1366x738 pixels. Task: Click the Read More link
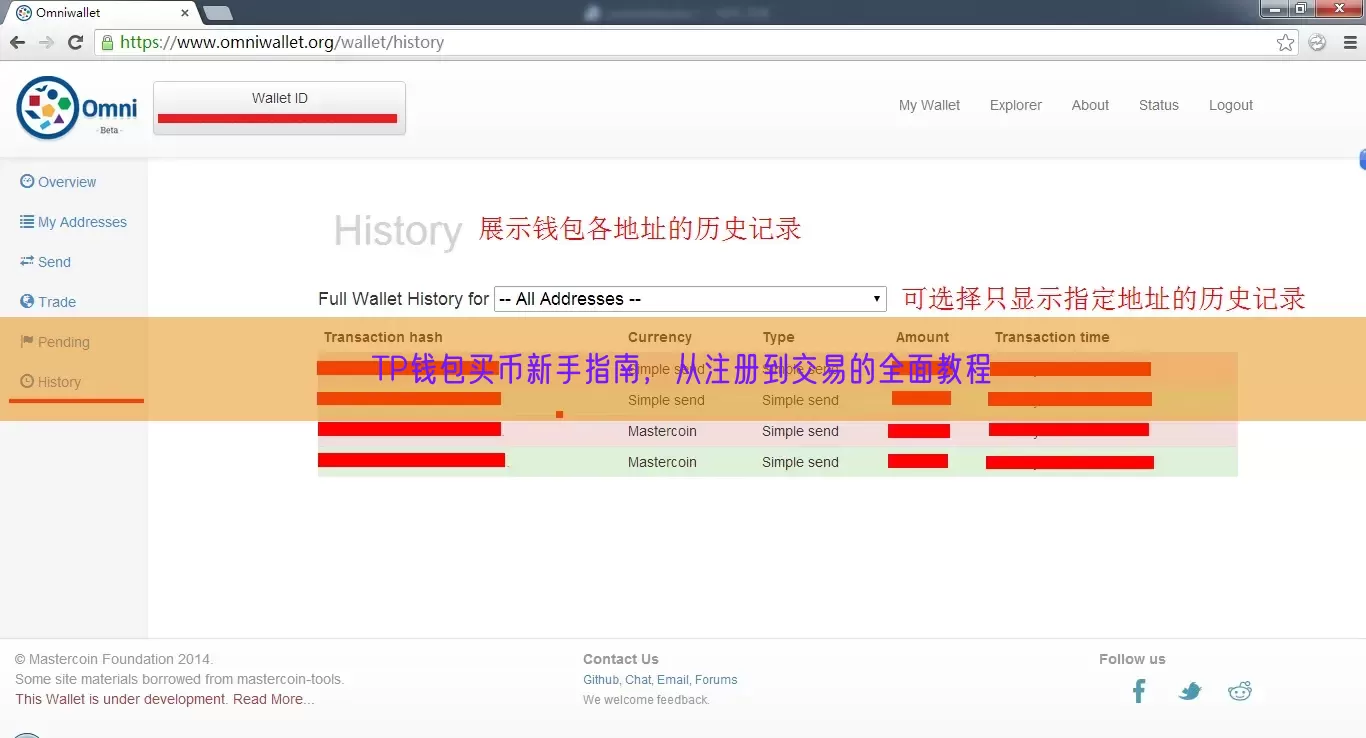tap(273, 699)
